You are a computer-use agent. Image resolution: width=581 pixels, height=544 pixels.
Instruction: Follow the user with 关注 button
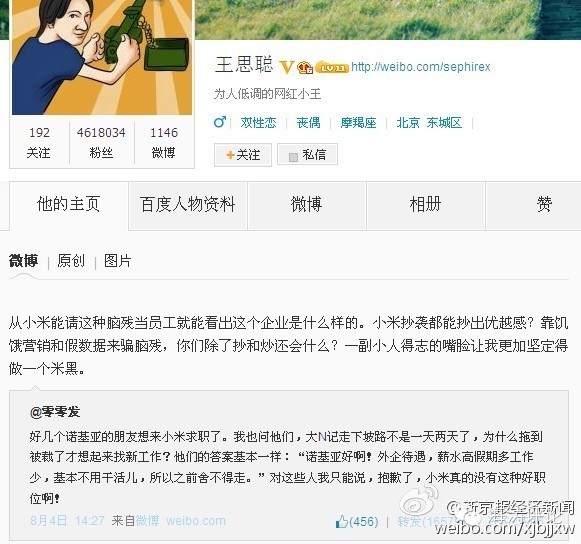[243, 155]
